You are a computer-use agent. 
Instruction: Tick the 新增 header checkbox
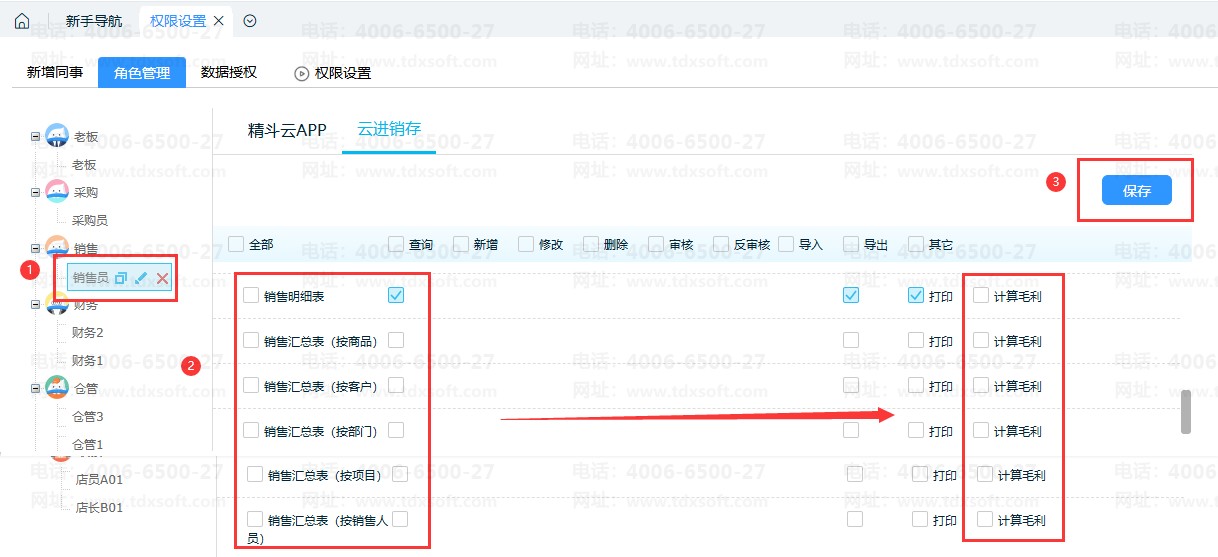pyautogui.click(x=461, y=243)
